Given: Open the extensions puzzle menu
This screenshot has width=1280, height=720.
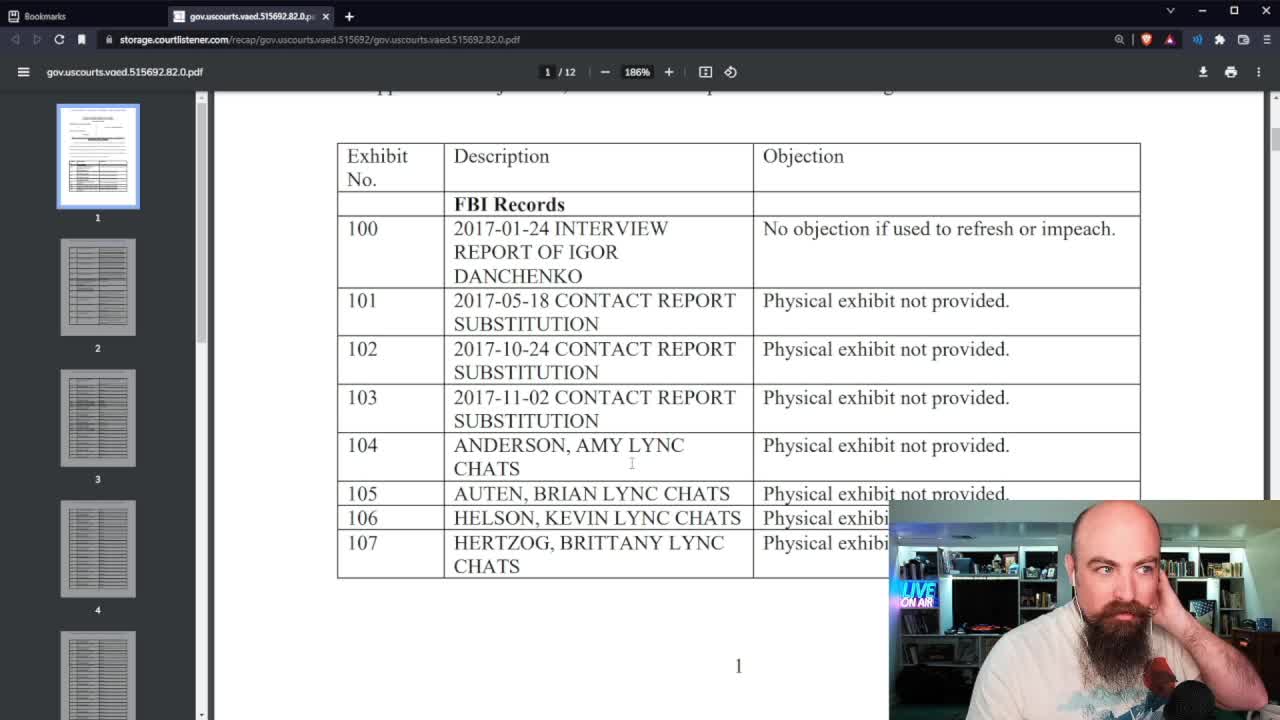Looking at the screenshot, I should pos(1220,40).
